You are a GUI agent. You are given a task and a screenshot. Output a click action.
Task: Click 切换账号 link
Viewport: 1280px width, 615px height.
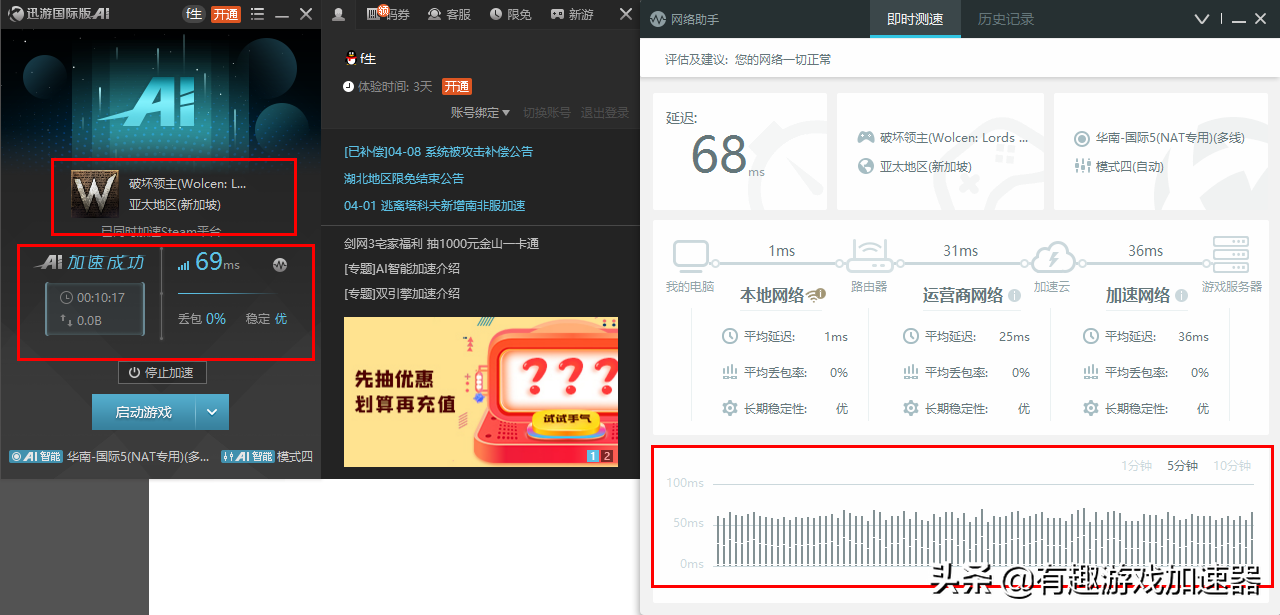tap(547, 113)
